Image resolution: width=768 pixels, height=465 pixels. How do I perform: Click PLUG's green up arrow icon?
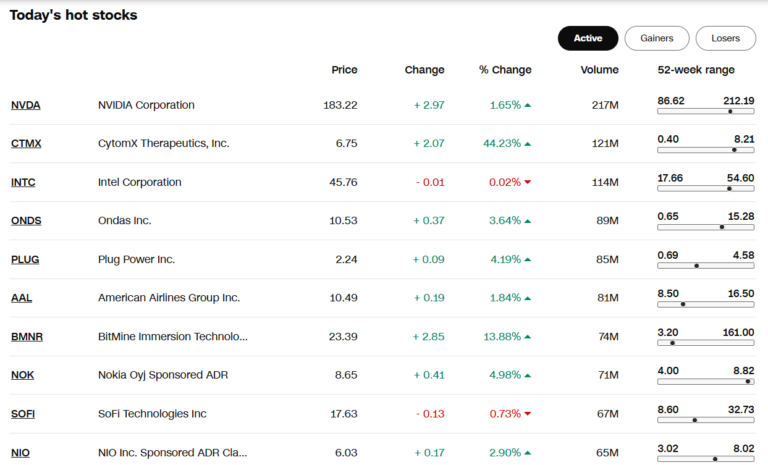528,260
